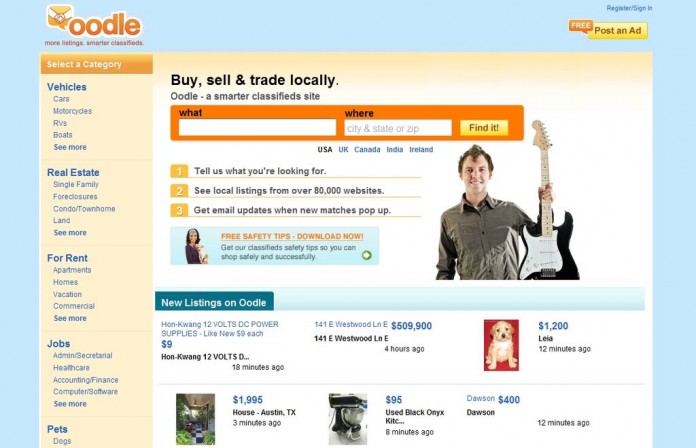Open the black stand mixer listing photo
This screenshot has height=448, width=696.
(x=348, y=419)
